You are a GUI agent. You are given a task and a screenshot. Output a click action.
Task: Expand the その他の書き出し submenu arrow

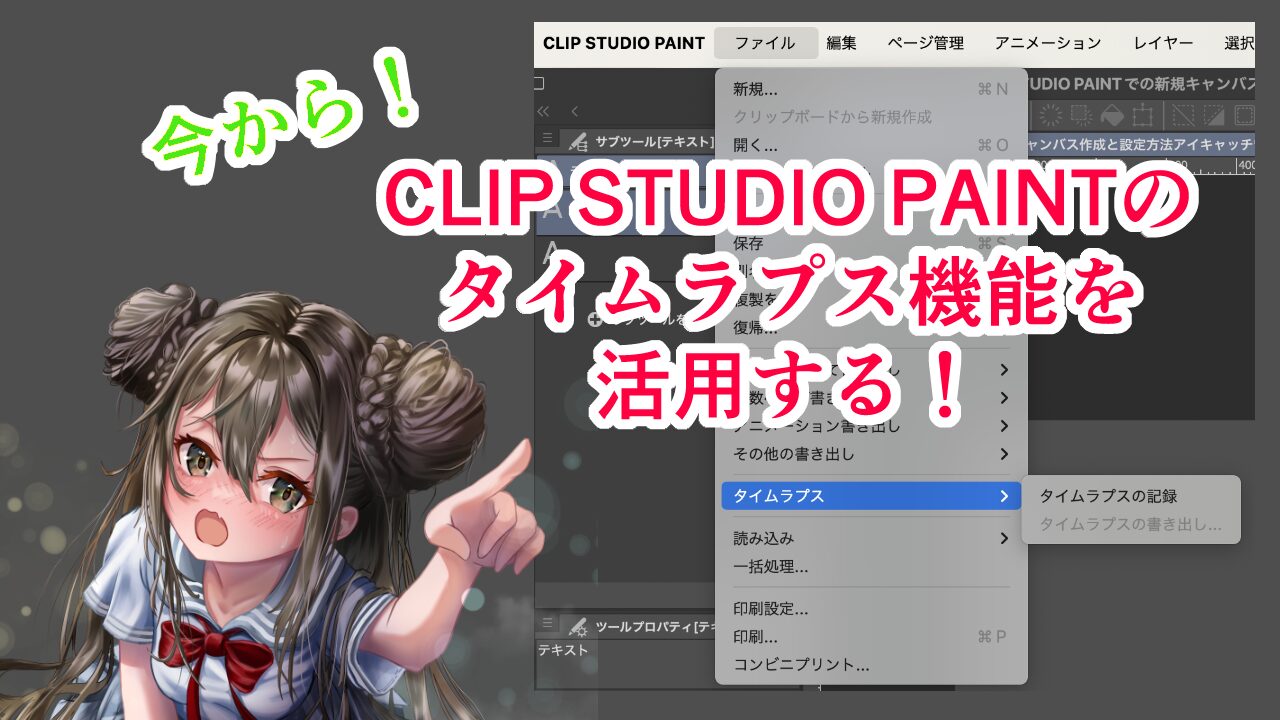coord(1004,454)
